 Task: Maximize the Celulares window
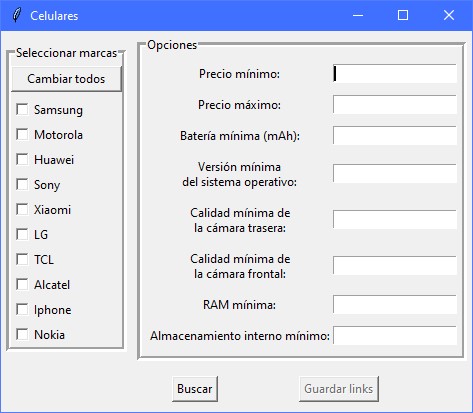(x=403, y=15)
